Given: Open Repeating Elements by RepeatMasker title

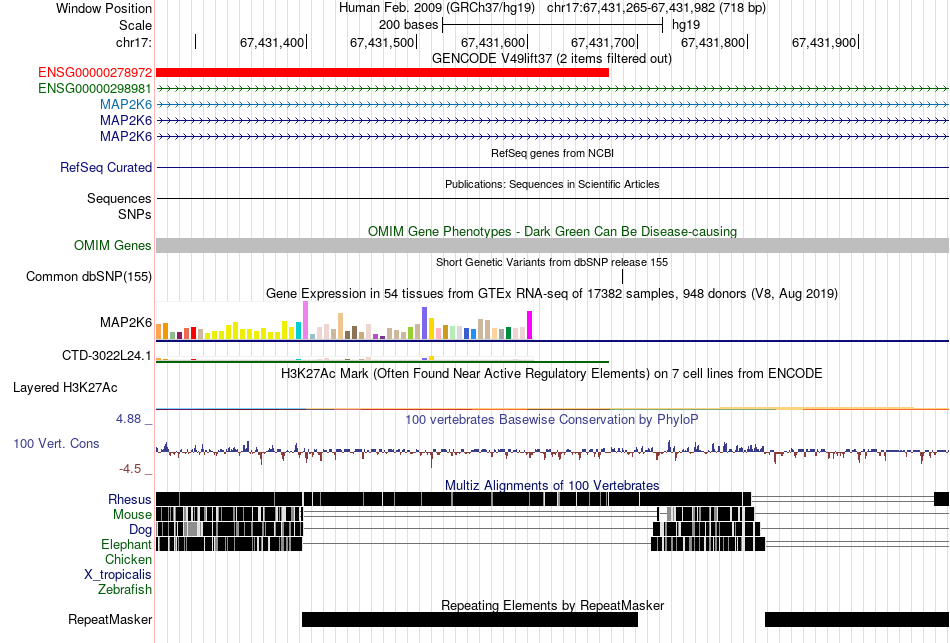Looking at the screenshot, I should pos(553,605).
